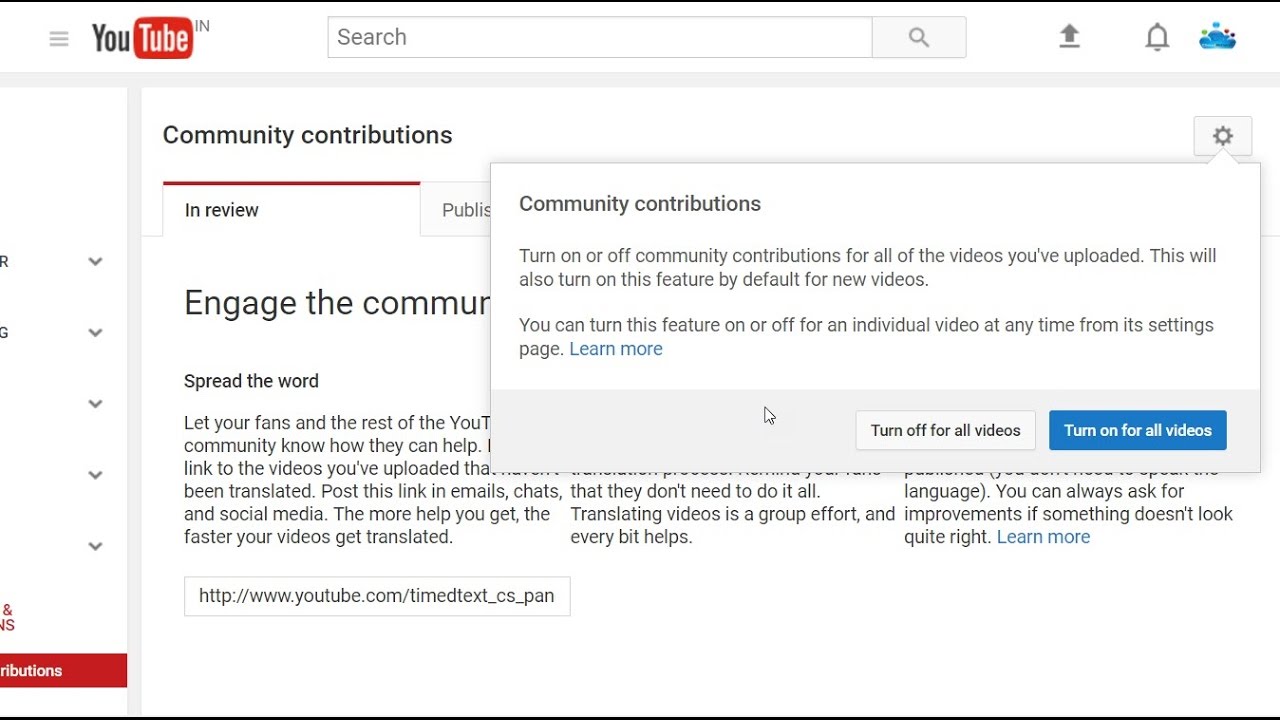Focus the Search input field
The width and height of the screenshot is (1280, 720).
(x=600, y=38)
